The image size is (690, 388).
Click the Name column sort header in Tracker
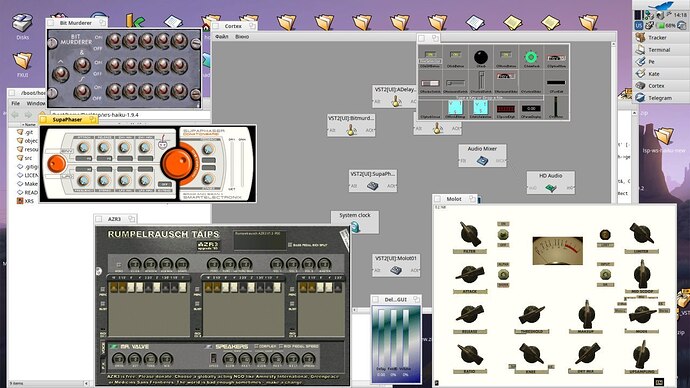pyautogui.click(x=30, y=125)
